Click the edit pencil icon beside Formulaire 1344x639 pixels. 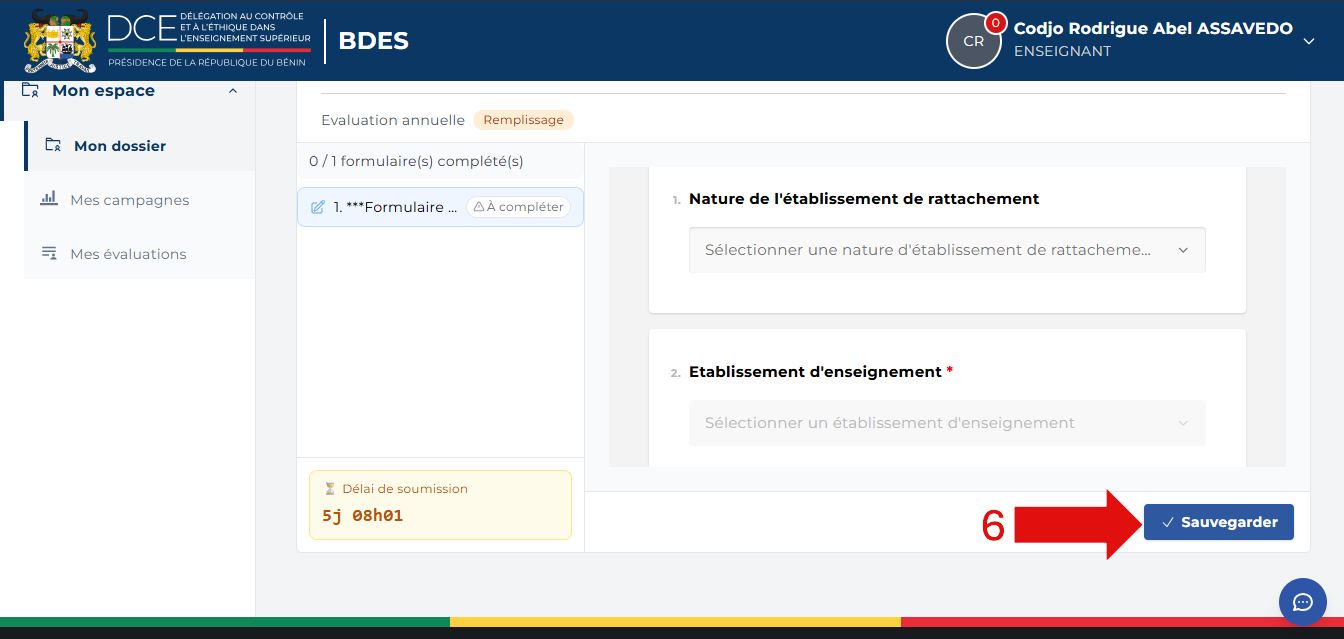(318, 207)
